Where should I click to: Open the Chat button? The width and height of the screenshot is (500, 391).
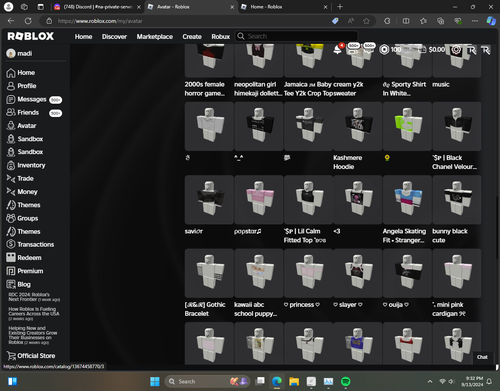point(482,357)
